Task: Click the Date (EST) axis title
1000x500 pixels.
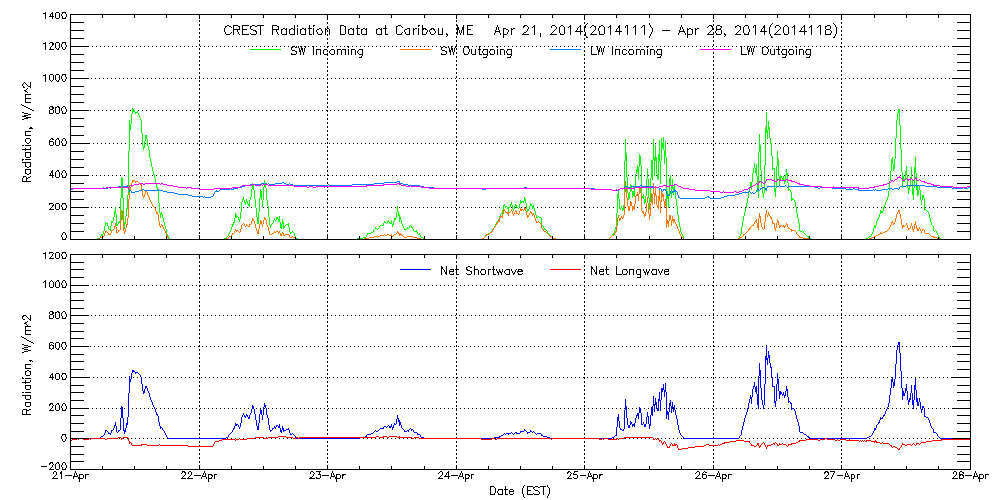Action: pyautogui.click(x=521, y=491)
